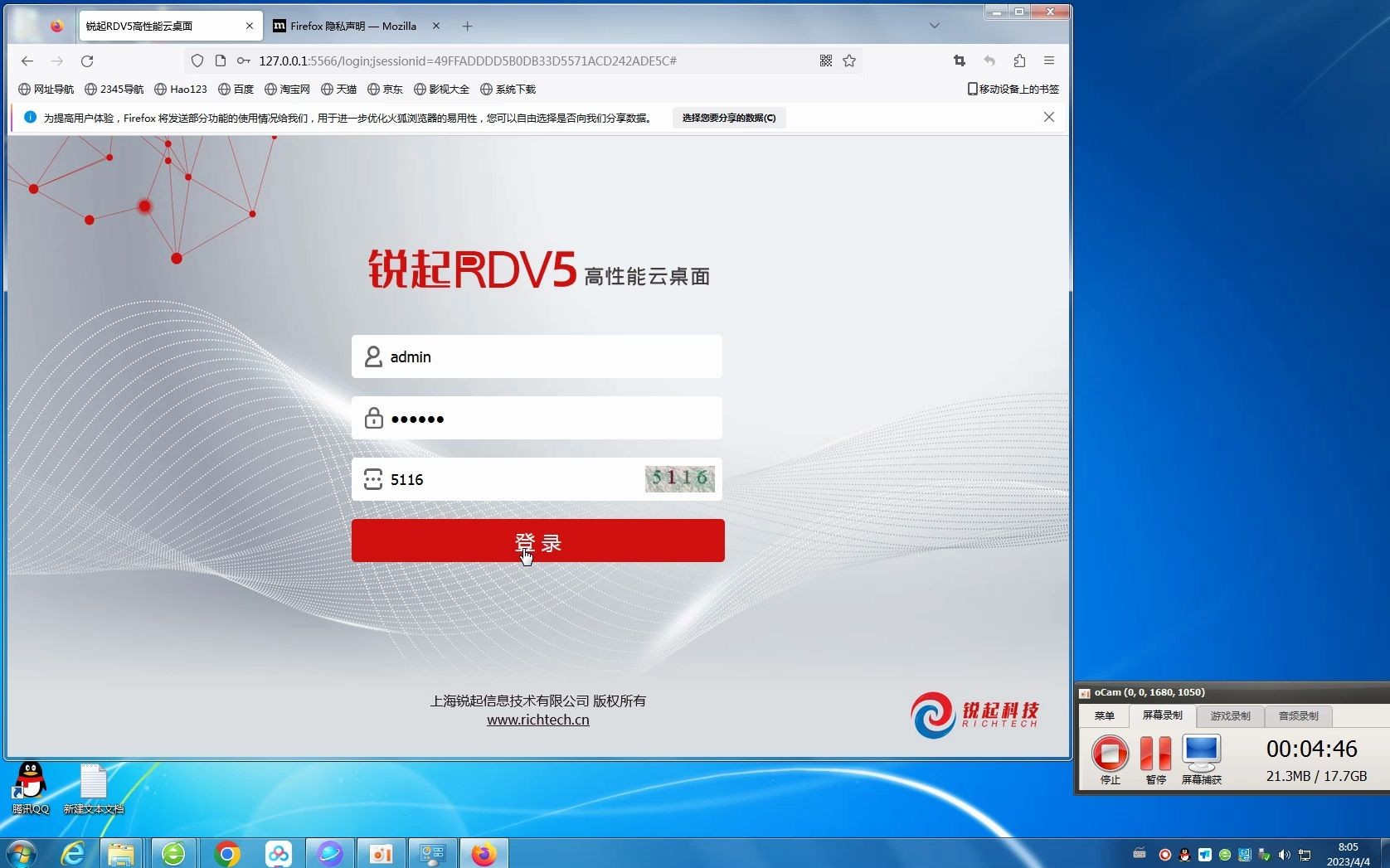
Task: Open the saved password key icon
Action: (x=243, y=61)
